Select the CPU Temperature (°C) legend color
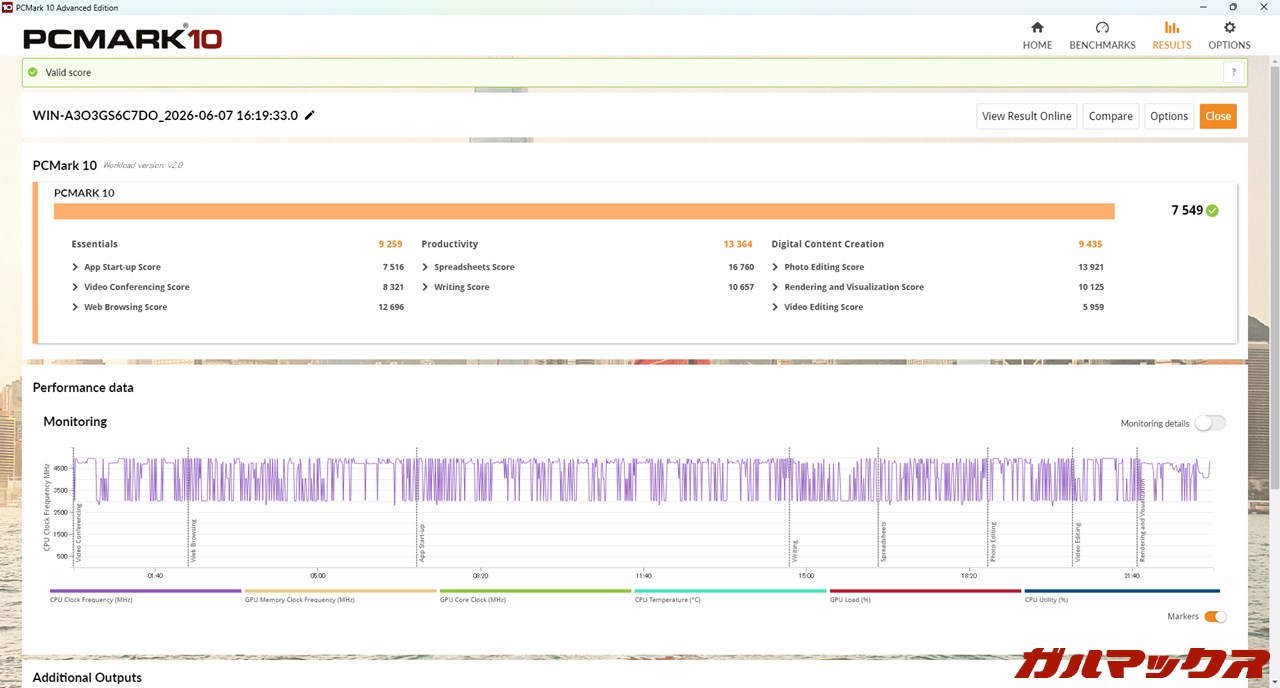Image resolution: width=1280 pixels, height=688 pixels. (x=731, y=591)
